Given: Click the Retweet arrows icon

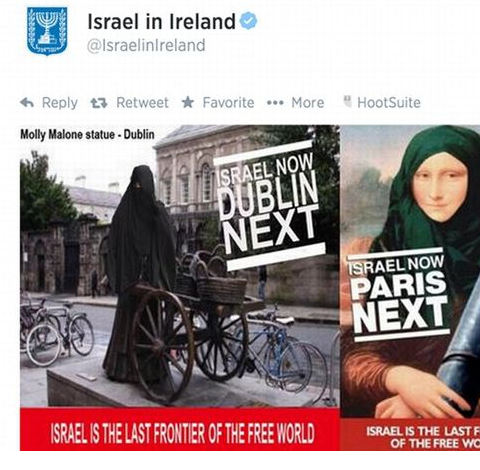Looking at the screenshot, I should click(99, 103).
